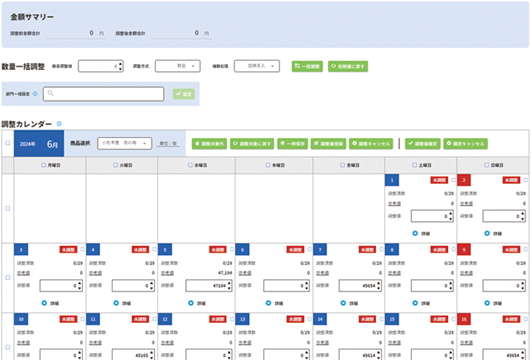
Task: Open the 端数処理 dropdown
Action: point(257,66)
